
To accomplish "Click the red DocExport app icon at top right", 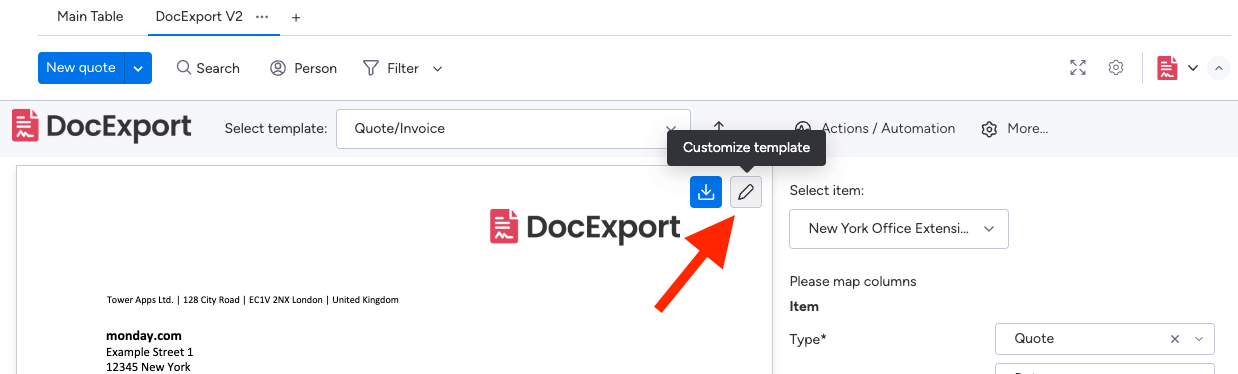I will click(x=1167, y=68).
